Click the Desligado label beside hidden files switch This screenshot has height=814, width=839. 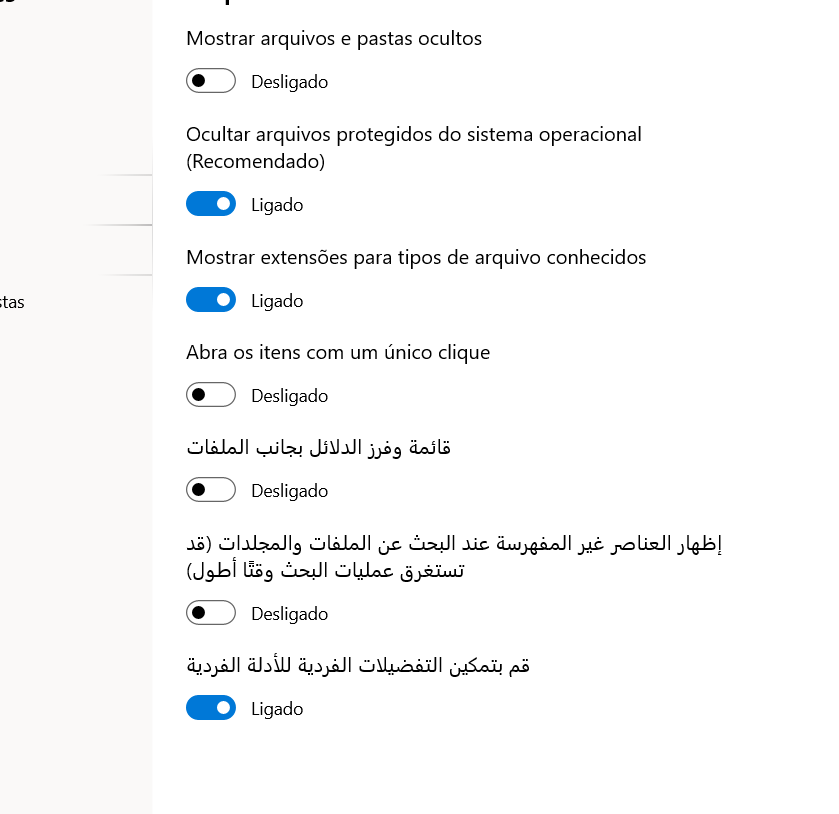click(x=289, y=82)
